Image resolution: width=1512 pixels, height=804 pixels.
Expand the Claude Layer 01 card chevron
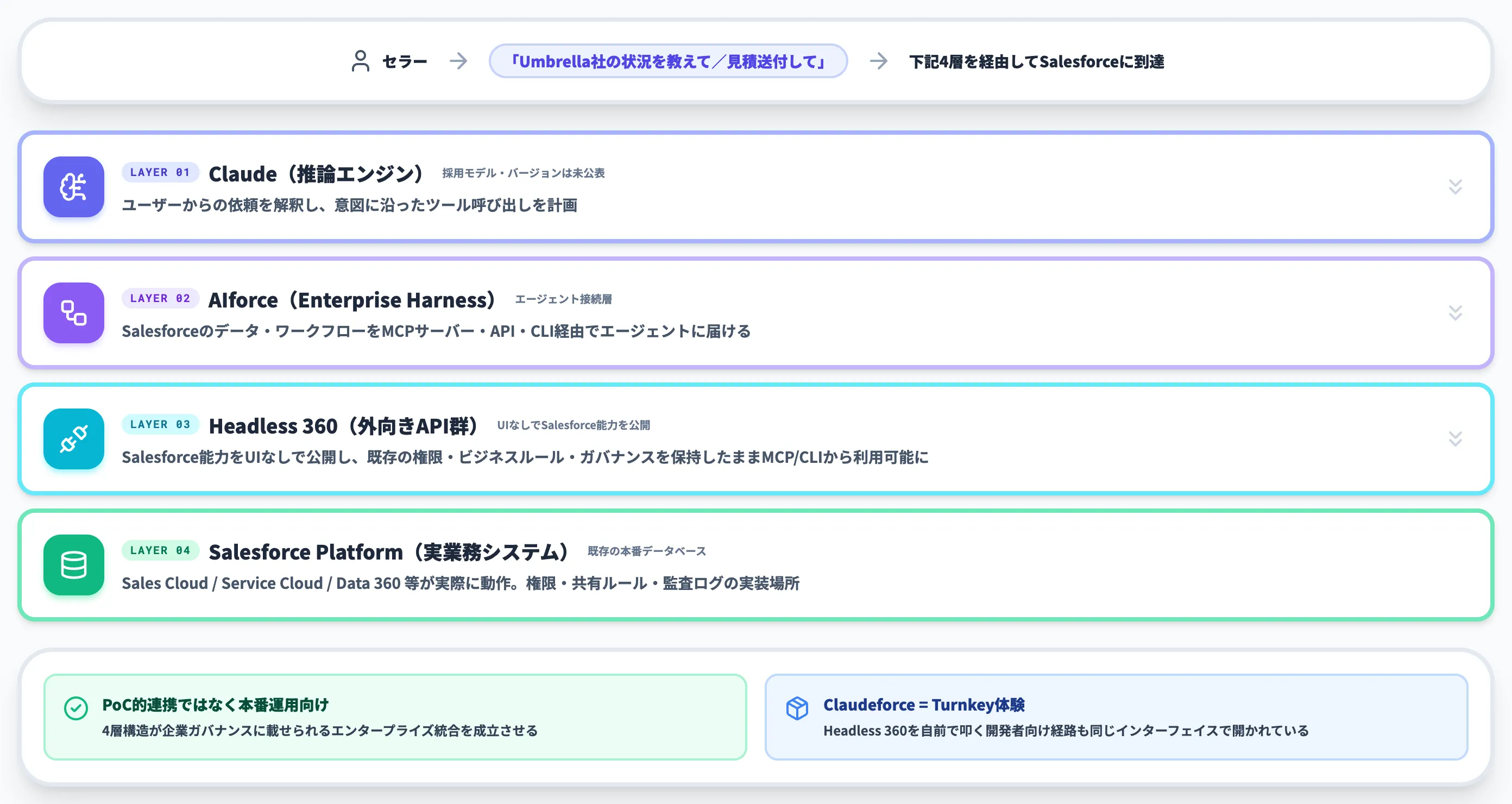click(x=1455, y=187)
